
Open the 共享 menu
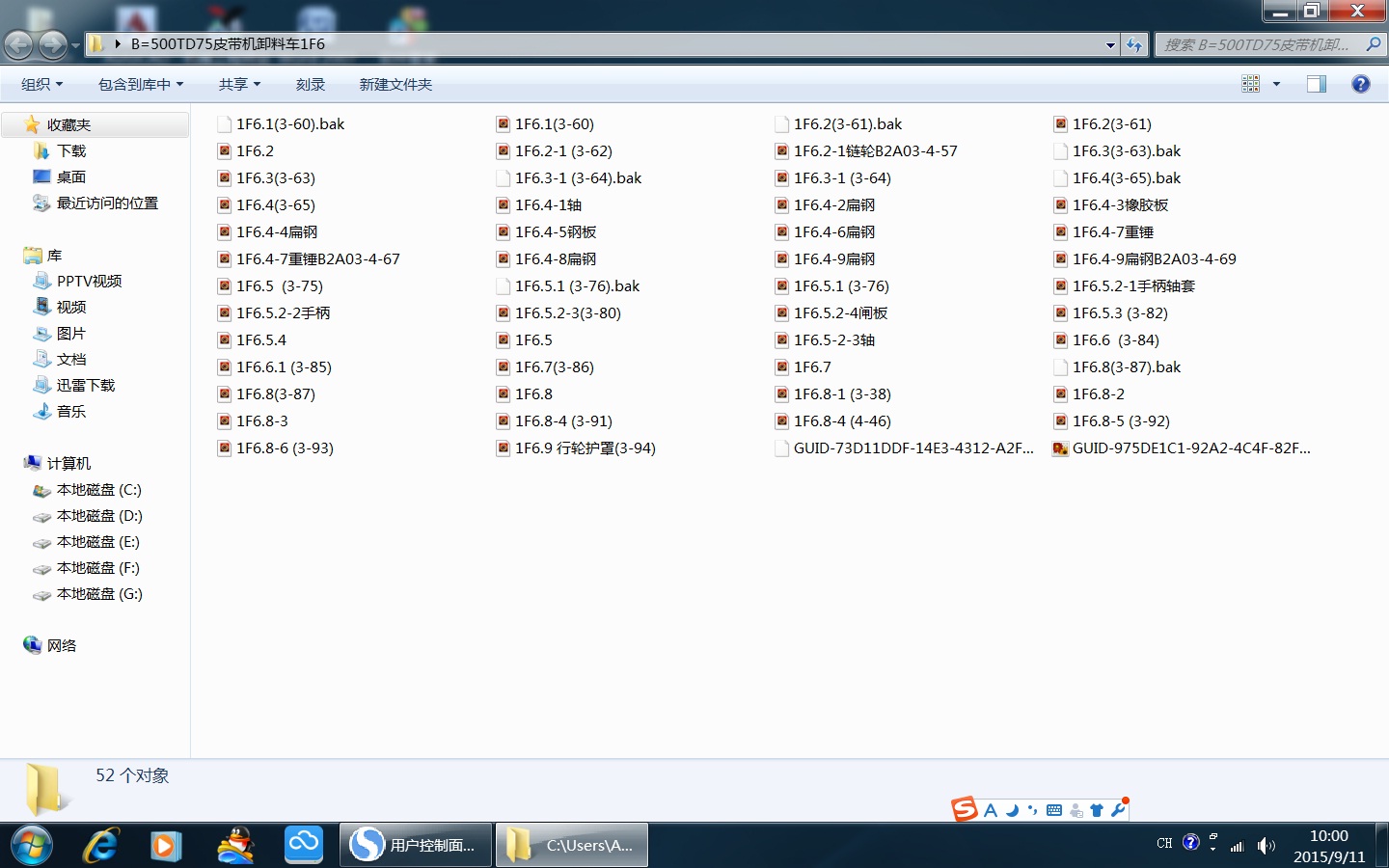click(x=239, y=84)
